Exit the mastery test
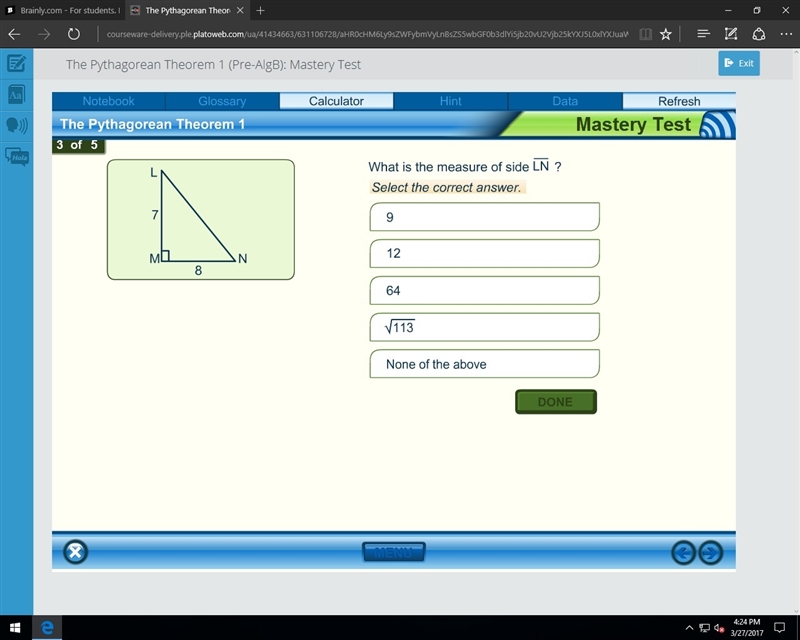 coord(739,63)
